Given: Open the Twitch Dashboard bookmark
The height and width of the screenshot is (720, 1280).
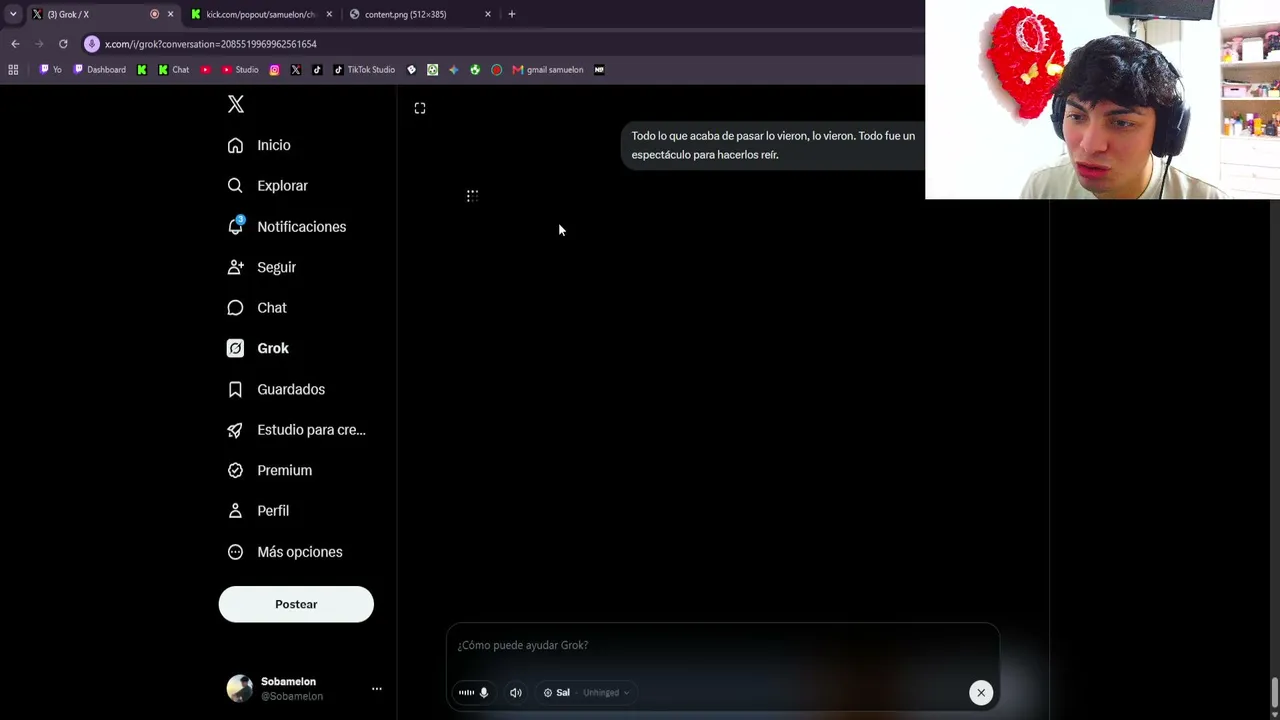Looking at the screenshot, I should [100, 70].
